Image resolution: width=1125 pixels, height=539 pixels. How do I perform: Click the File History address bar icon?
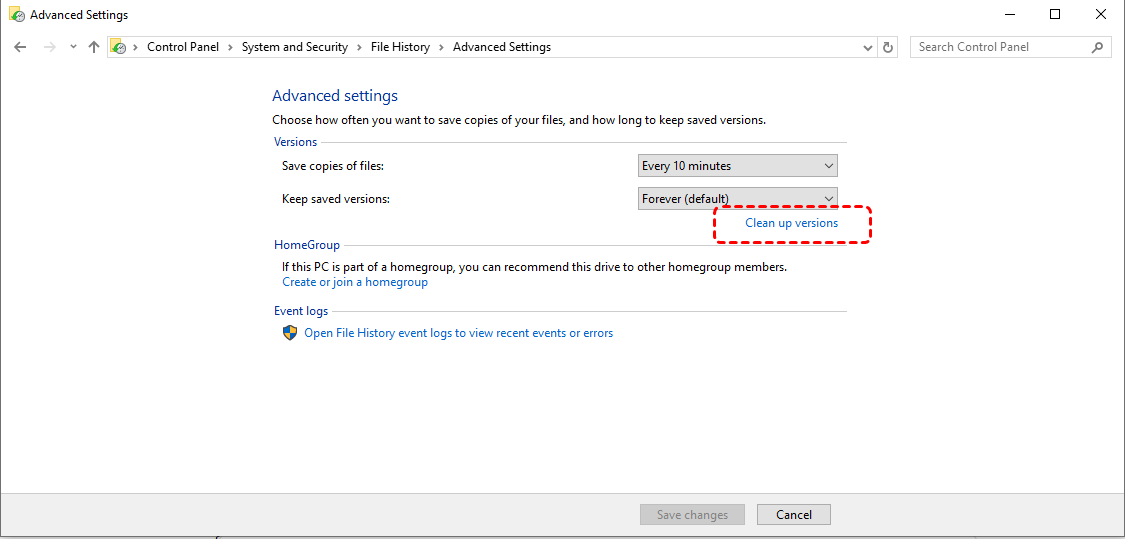[x=118, y=47]
